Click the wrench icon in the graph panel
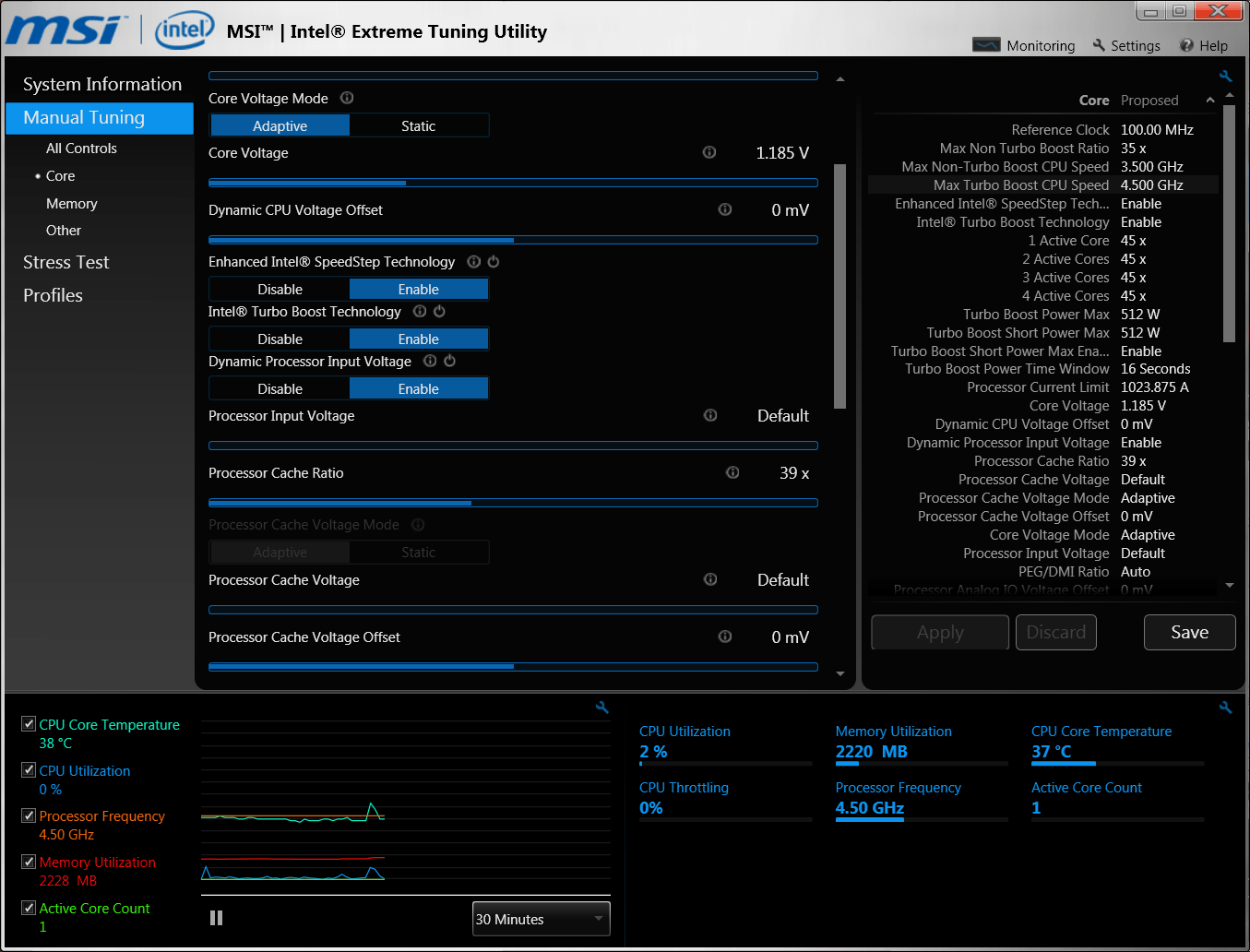Viewport: 1250px width, 952px height. point(602,708)
